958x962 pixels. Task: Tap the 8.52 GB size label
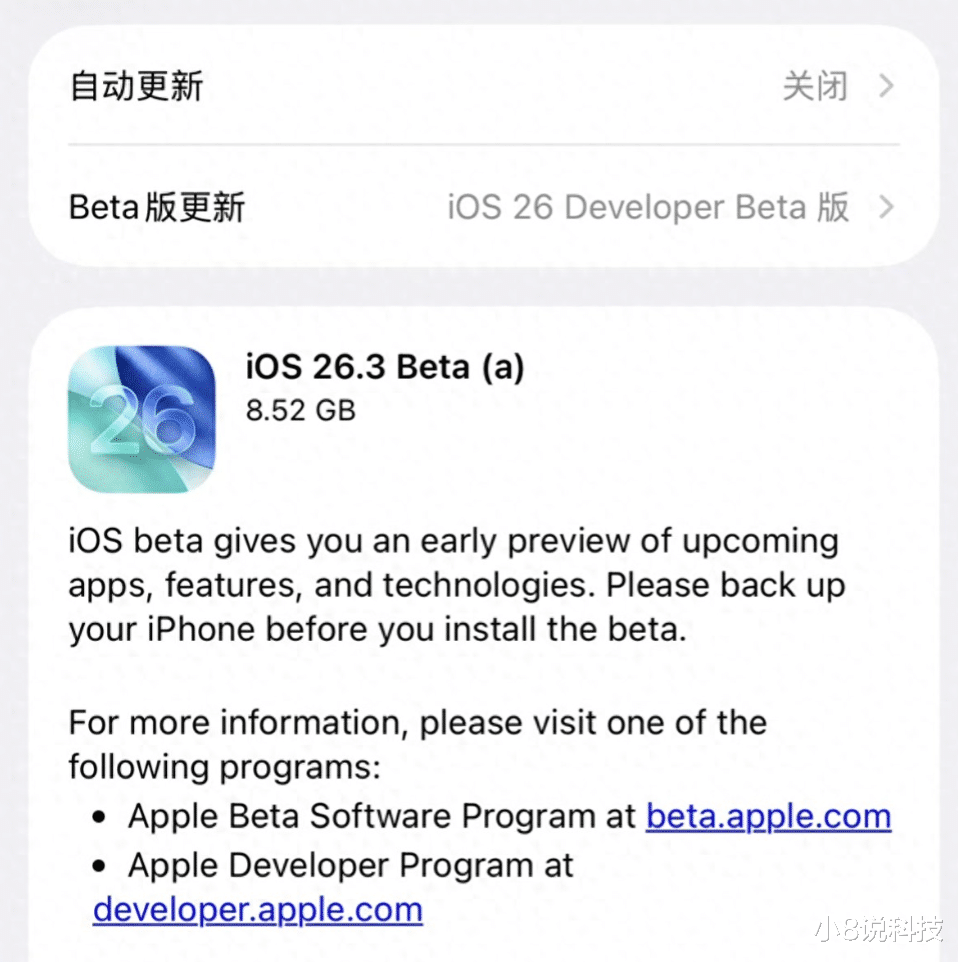point(300,410)
